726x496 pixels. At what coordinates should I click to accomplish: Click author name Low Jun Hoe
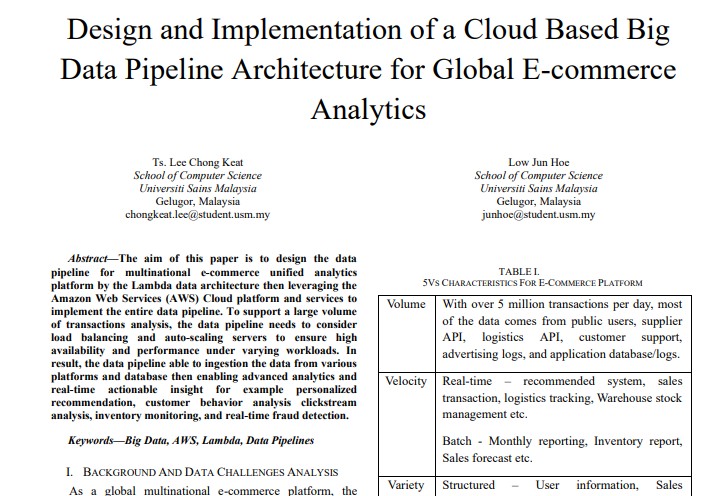coord(538,162)
